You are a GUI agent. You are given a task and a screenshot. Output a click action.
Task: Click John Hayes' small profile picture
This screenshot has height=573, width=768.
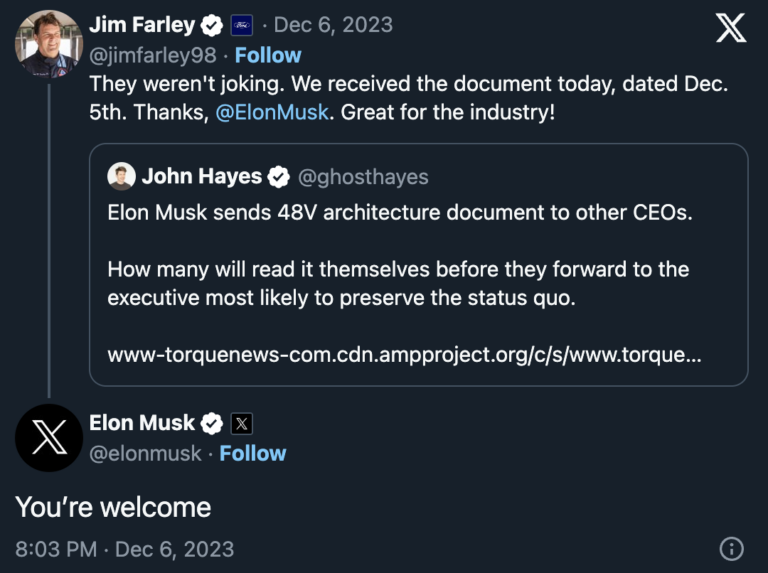[122, 177]
